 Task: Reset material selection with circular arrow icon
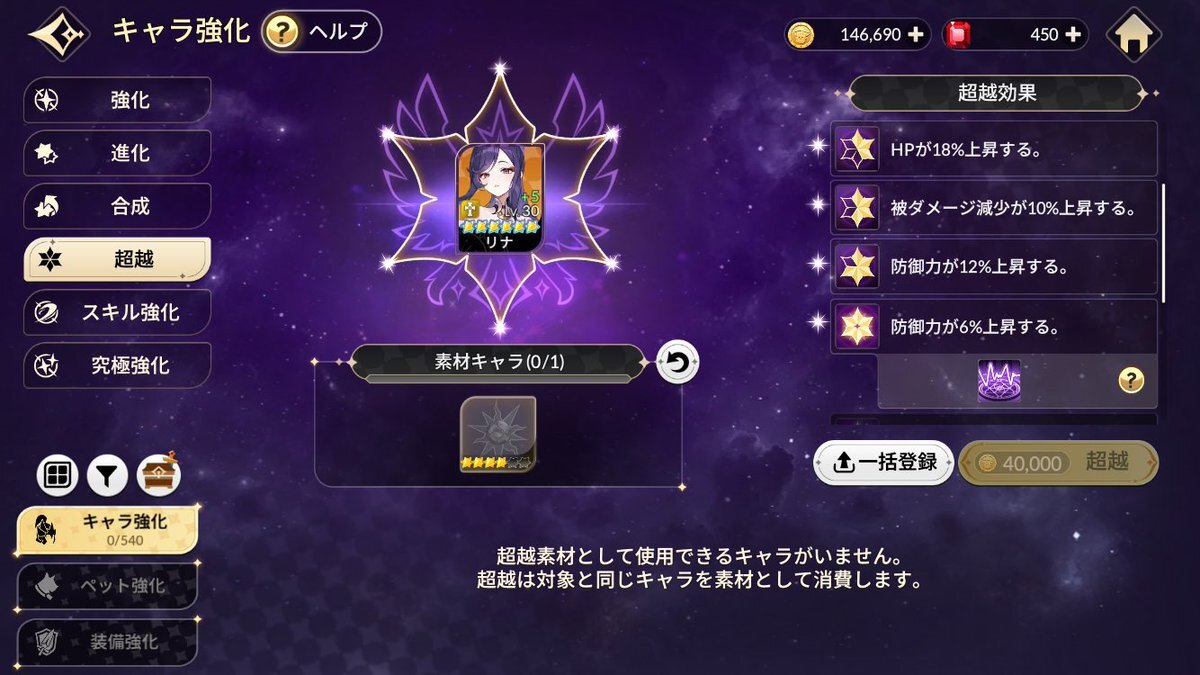677,363
